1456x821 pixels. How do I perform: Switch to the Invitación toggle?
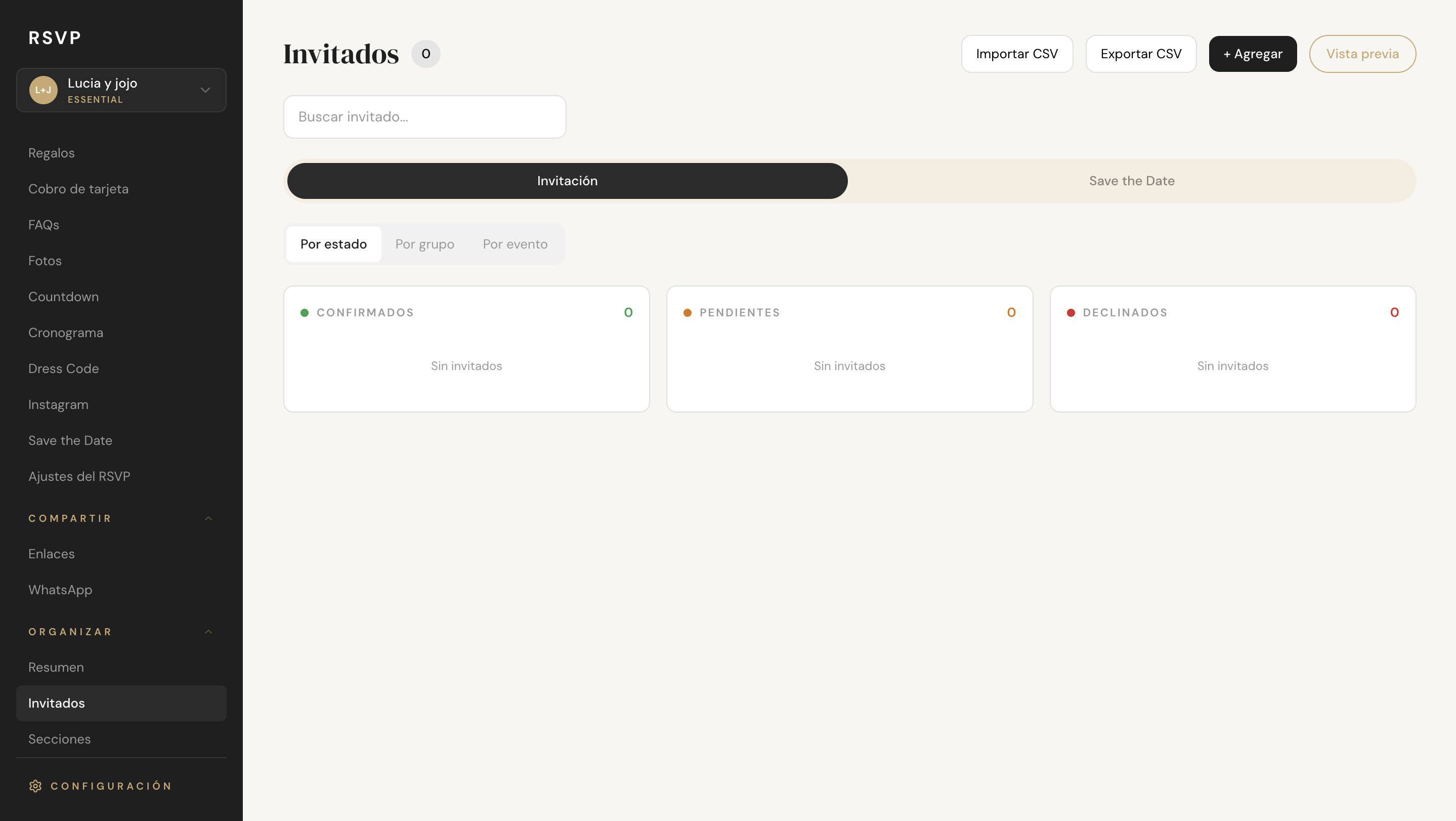coord(567,181)
